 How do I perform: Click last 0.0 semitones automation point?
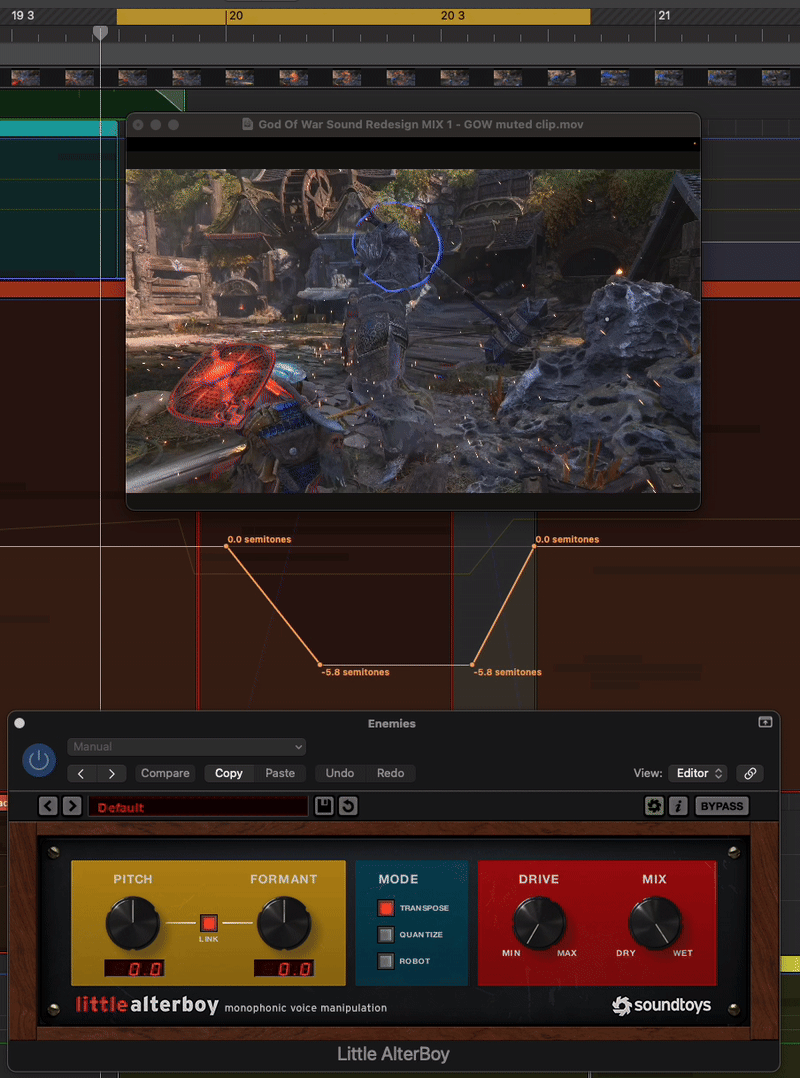(x=534, y=547)
